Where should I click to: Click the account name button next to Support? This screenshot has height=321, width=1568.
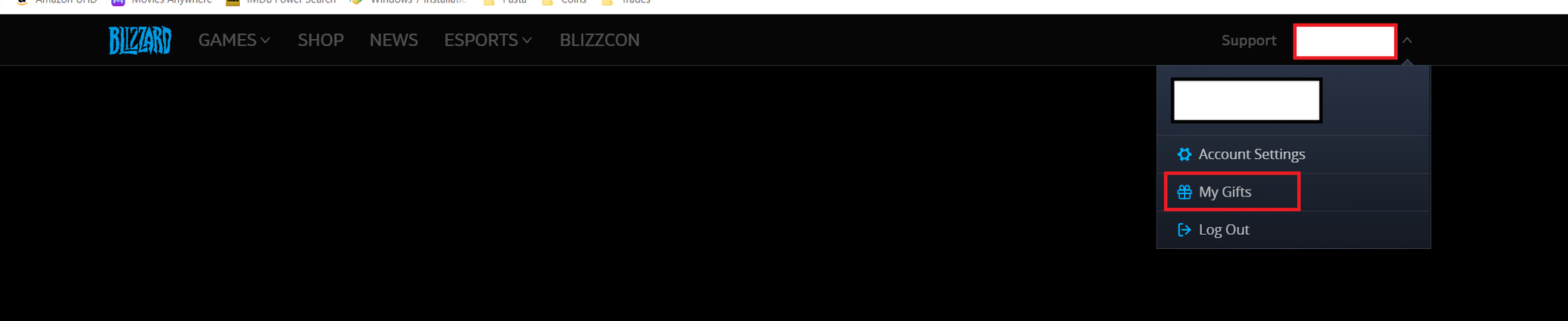click(x=1345, y=41)
